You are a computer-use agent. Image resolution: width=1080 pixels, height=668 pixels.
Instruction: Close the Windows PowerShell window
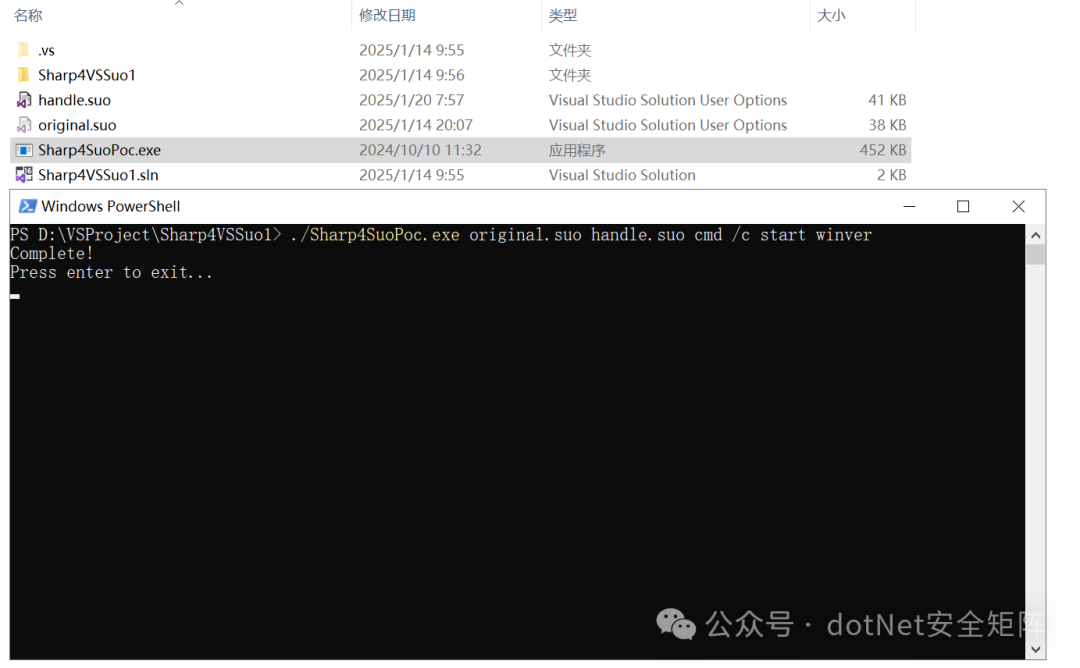tap(1018, 206)
